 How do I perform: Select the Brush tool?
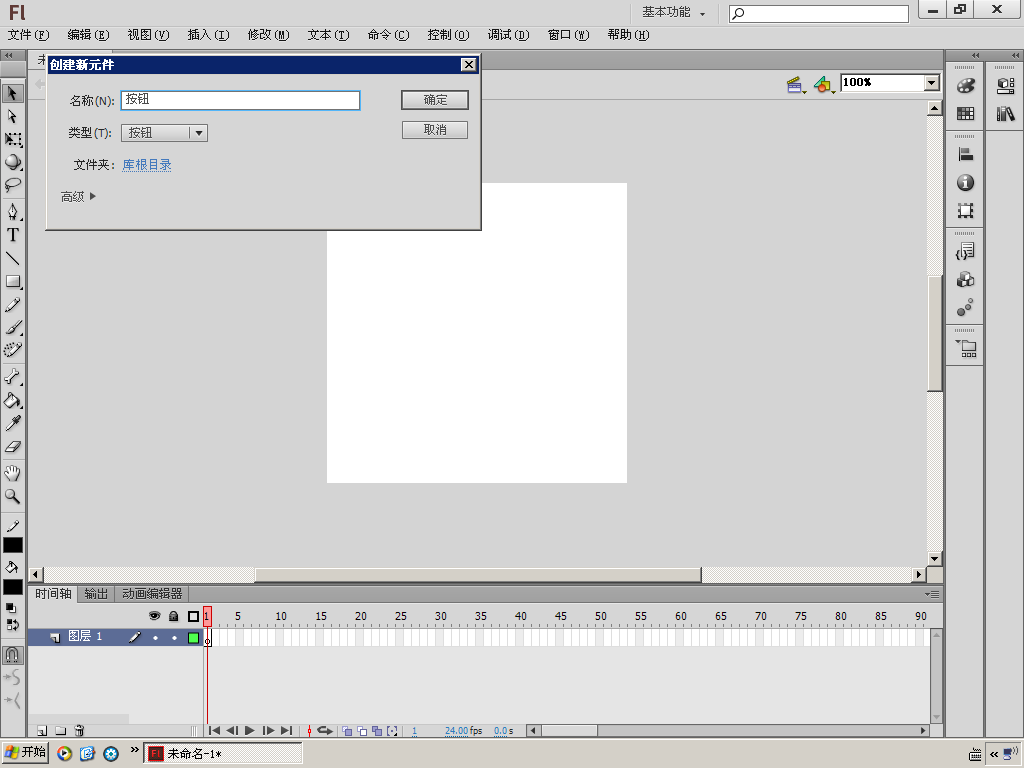(12, 328)
